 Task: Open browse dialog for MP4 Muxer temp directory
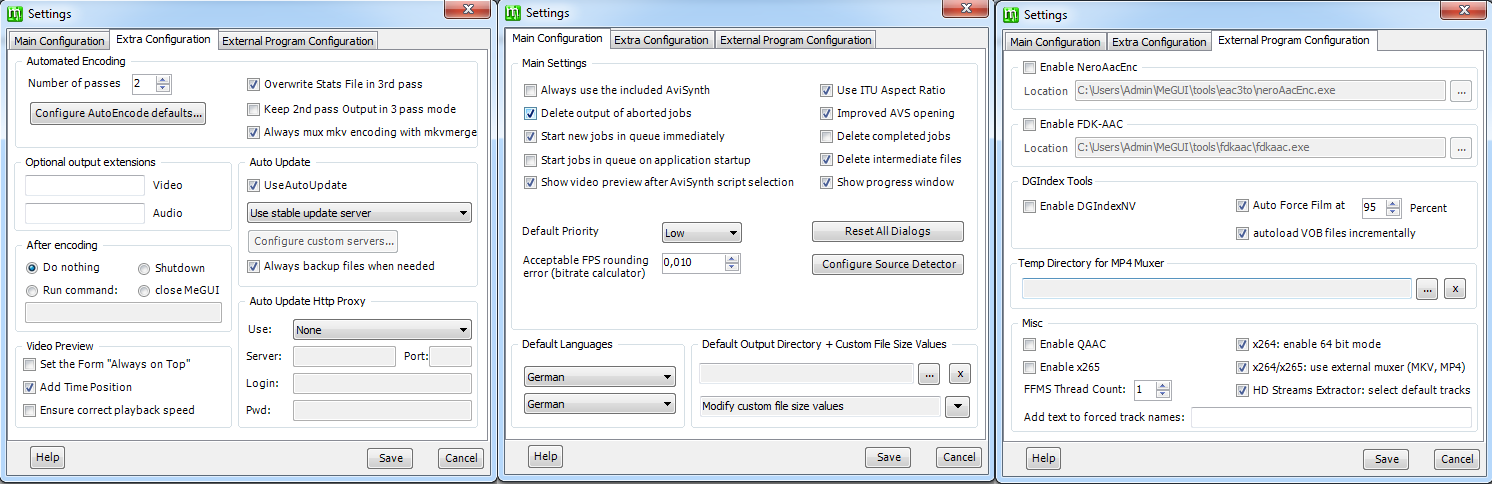pyautogui.click(x=1427, y=289)
